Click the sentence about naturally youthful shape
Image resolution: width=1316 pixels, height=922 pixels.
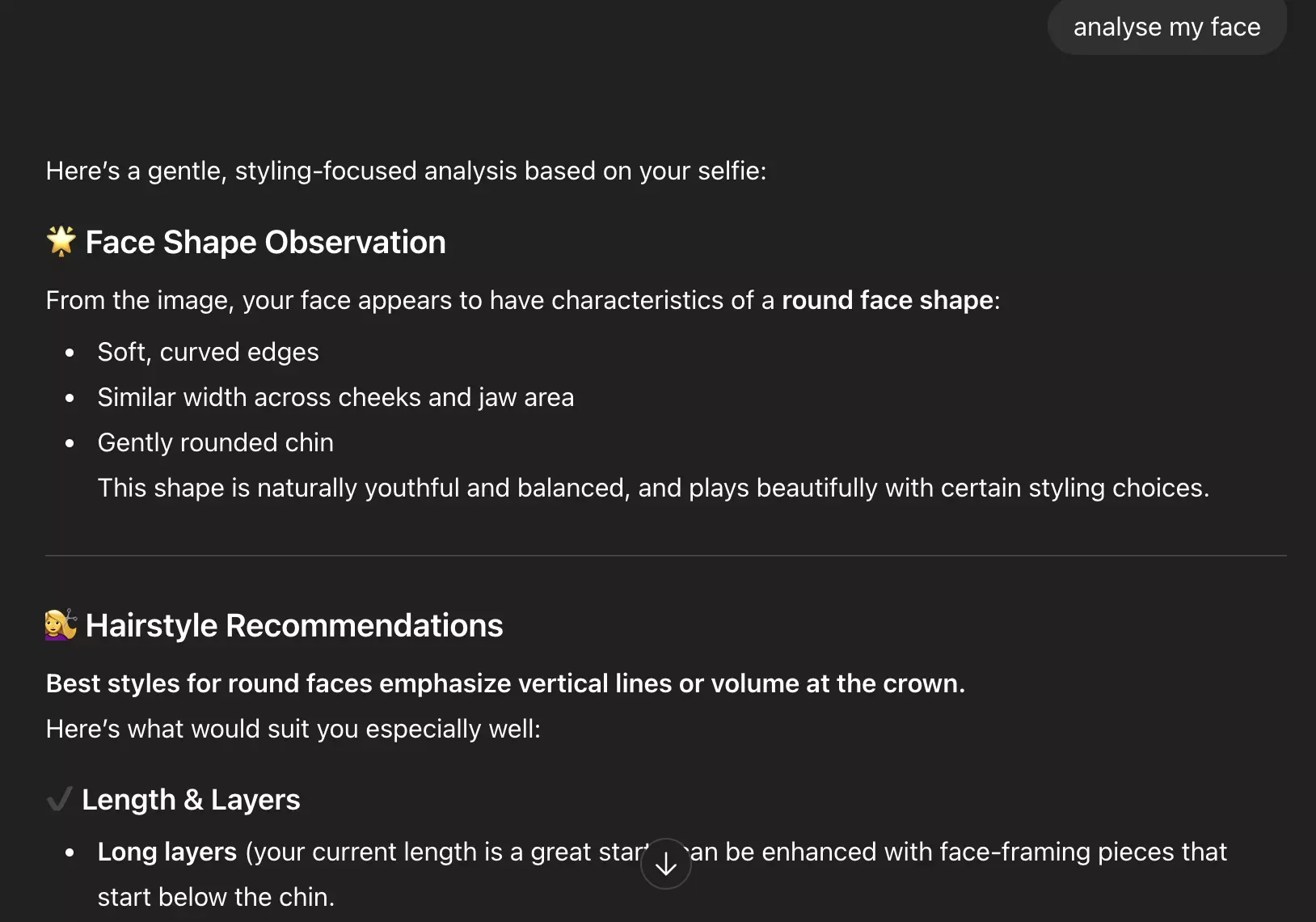click(x=653, y=488)
